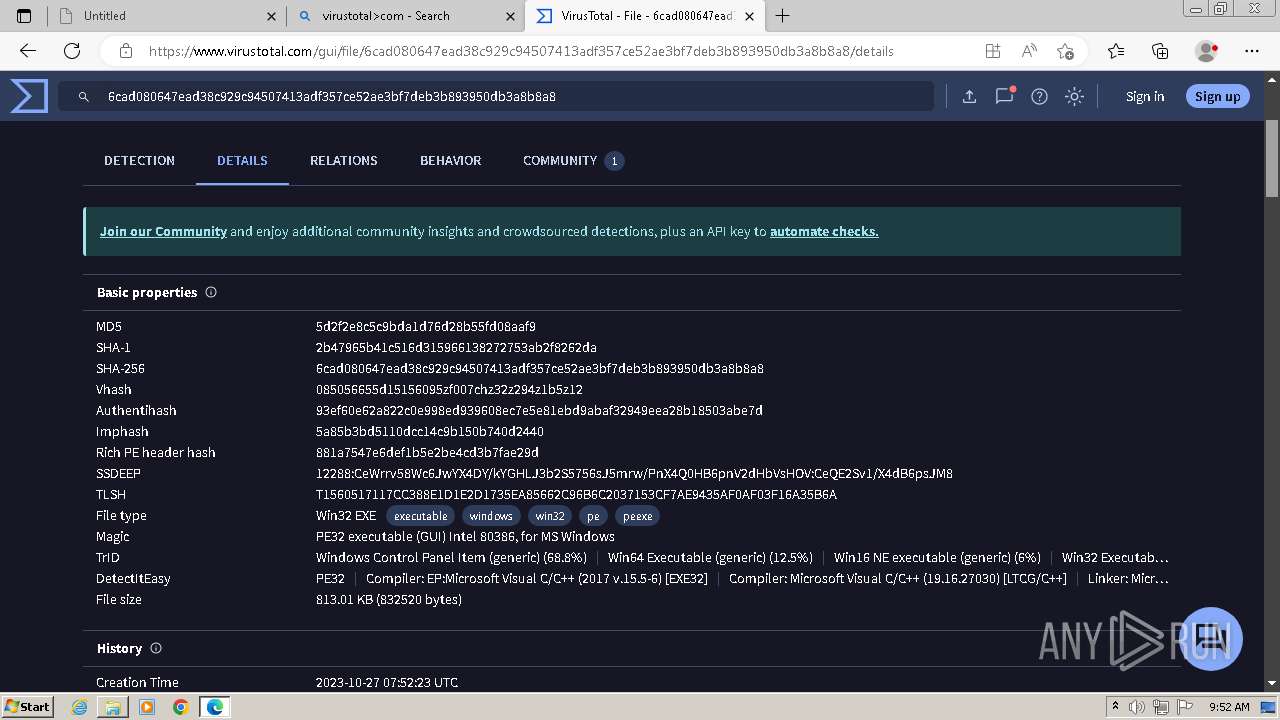Click the executable file type tag
This screenshot has width=1280, height=720.
[421, 516]
